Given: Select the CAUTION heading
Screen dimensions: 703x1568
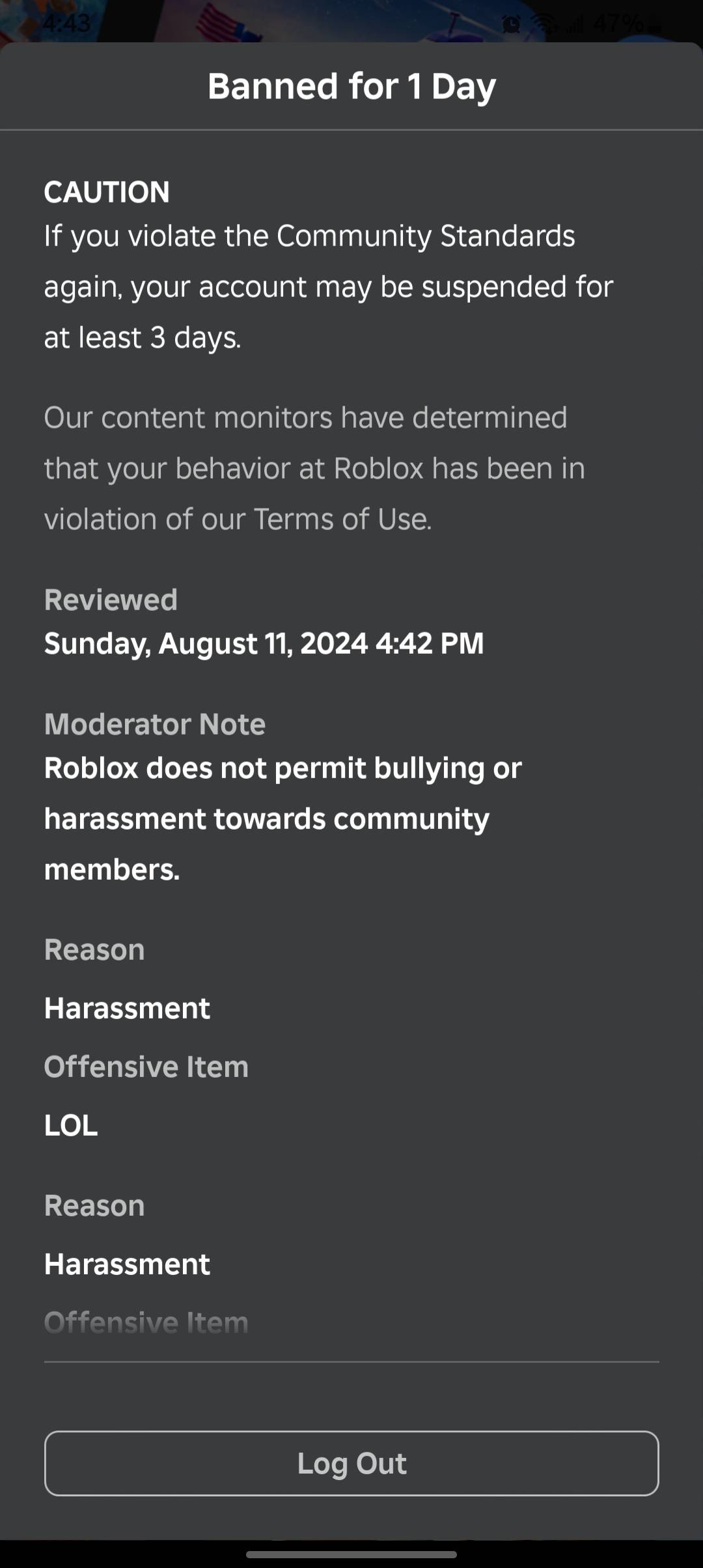Looking at the screenshot, I should pyautogui.click(x=107, y=192).
